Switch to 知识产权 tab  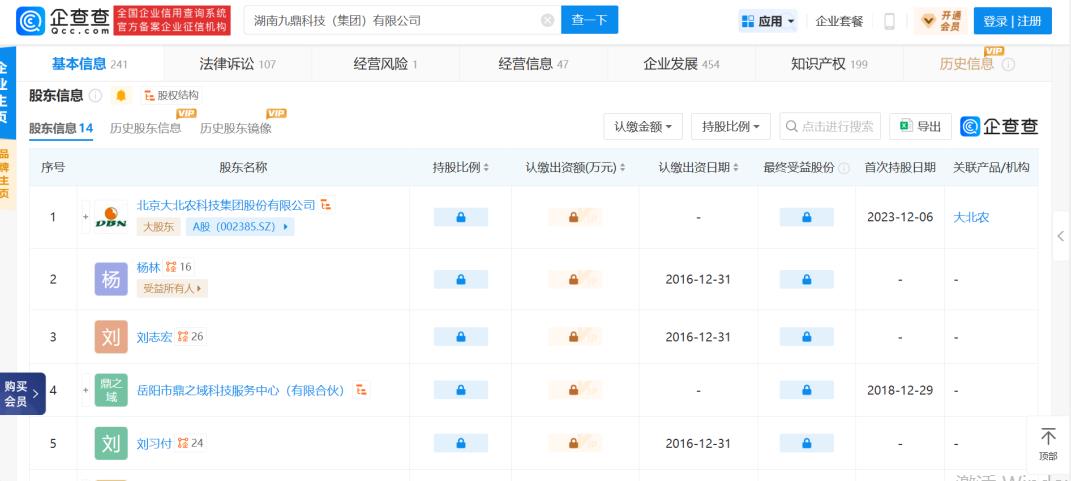[829, 64]
